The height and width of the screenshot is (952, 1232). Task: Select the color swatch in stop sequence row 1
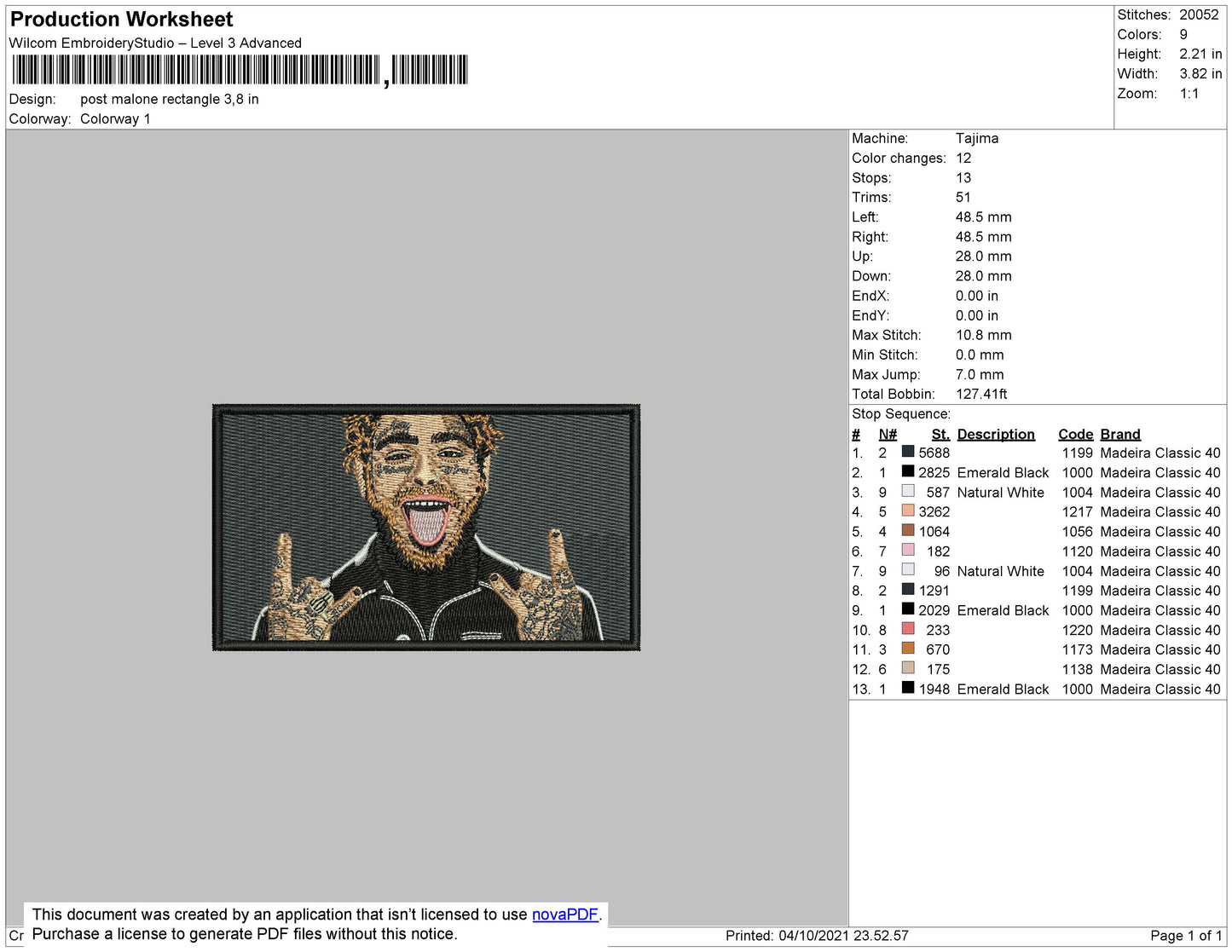point(908,452)
